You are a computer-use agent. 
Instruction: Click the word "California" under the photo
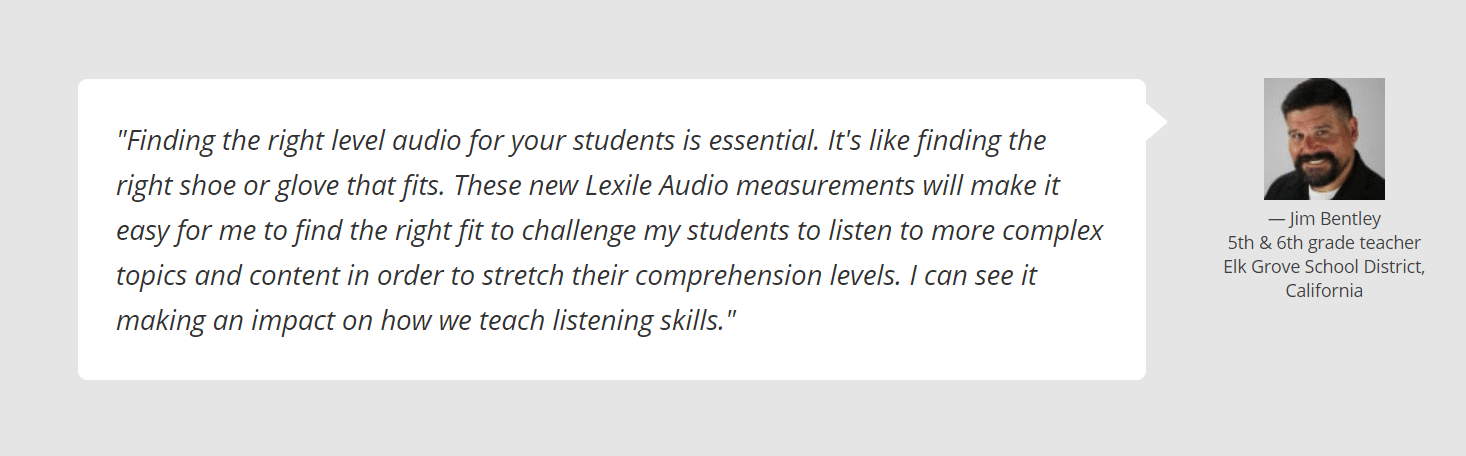point(1324,291)
